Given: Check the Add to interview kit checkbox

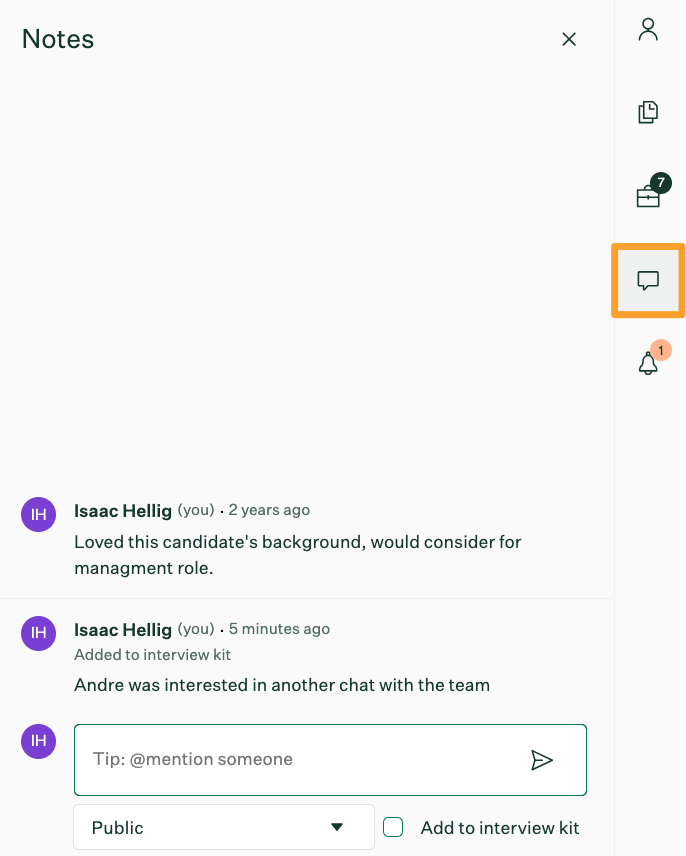Looking at the screenshot, I should coord(393,827).
